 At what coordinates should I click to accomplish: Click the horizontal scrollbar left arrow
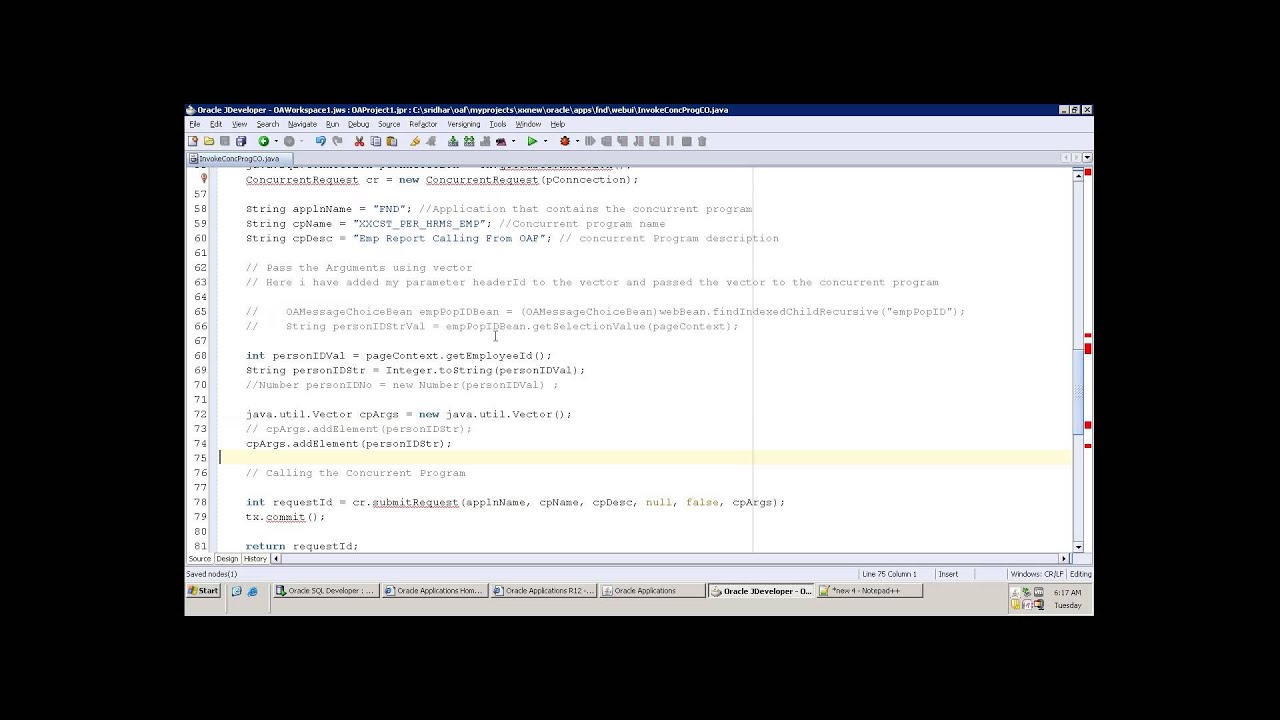(276, 558)
